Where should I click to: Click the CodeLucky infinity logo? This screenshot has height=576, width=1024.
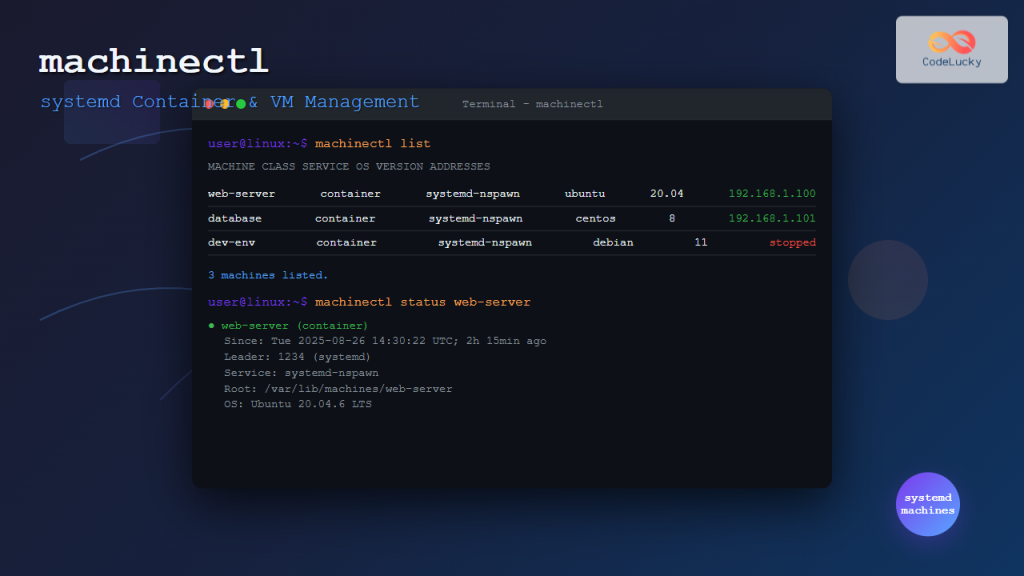pos(951,39)
